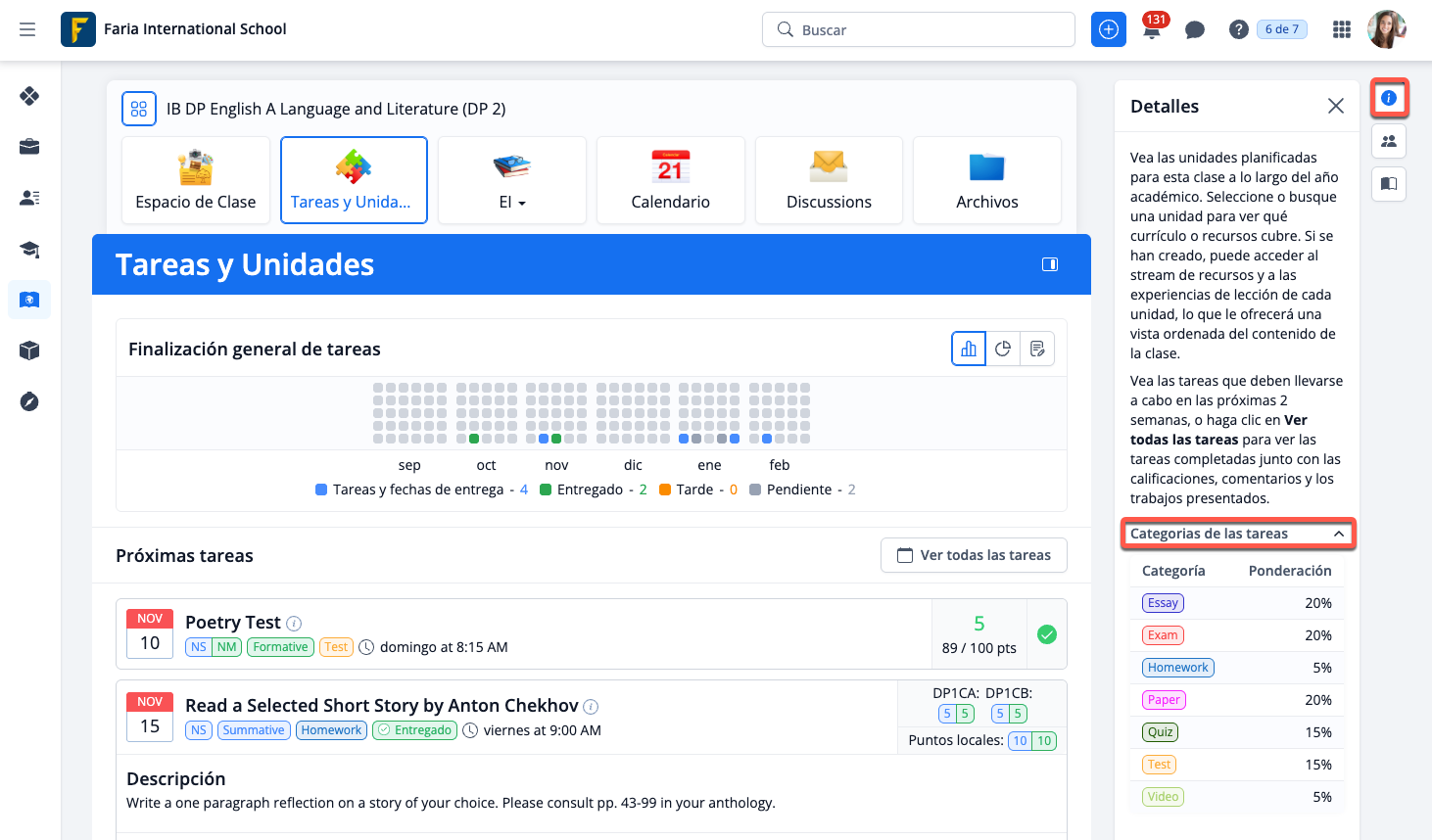1432x840 pixels.
Task: Open the class members icon in right rail
Action: coord(1389,141)
